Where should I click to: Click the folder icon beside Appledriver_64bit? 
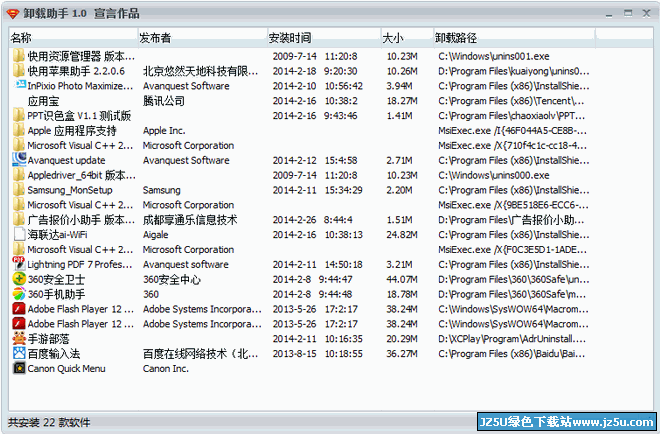click(19, 174)
